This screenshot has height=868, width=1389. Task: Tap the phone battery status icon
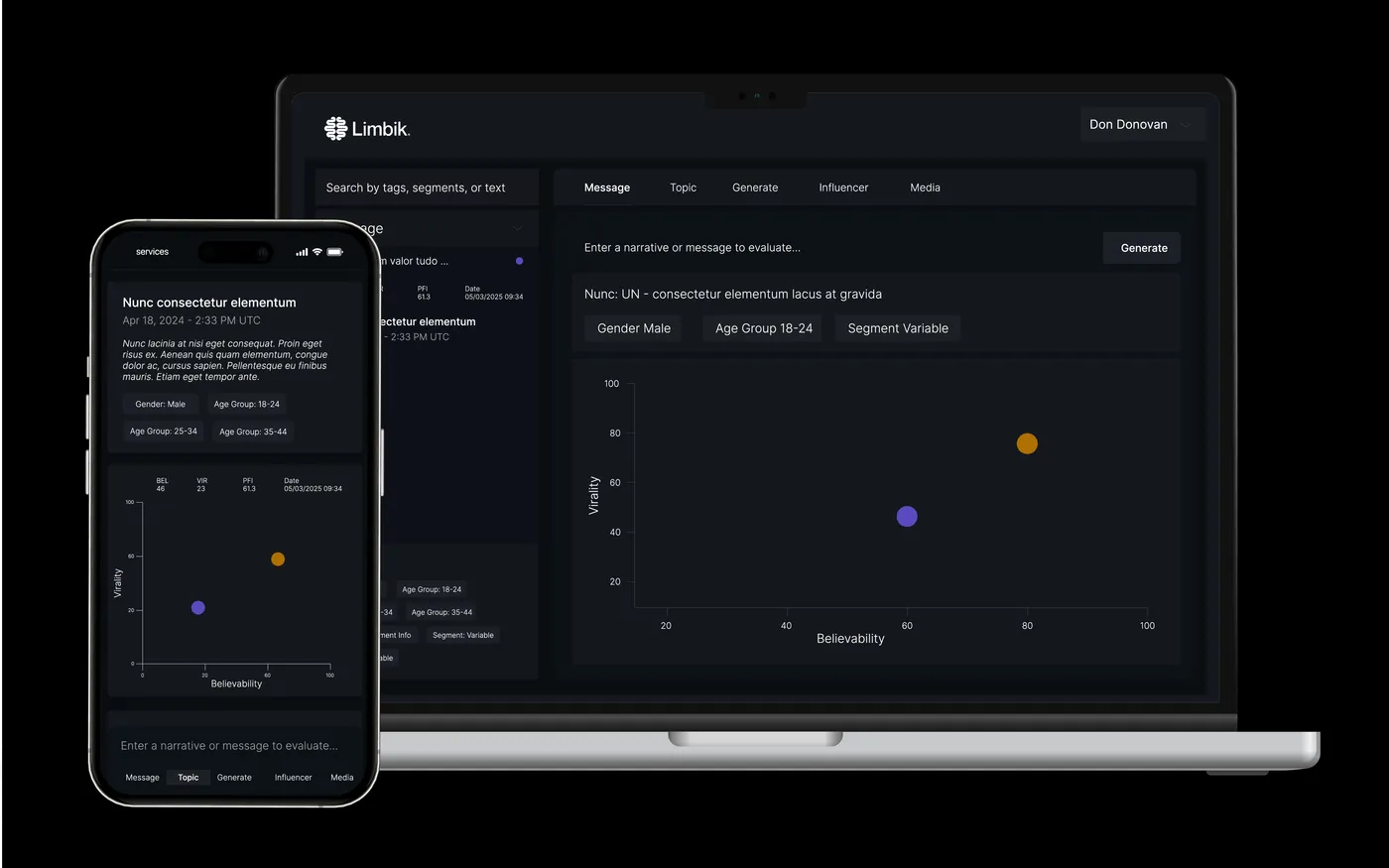[x=334, y=252]
